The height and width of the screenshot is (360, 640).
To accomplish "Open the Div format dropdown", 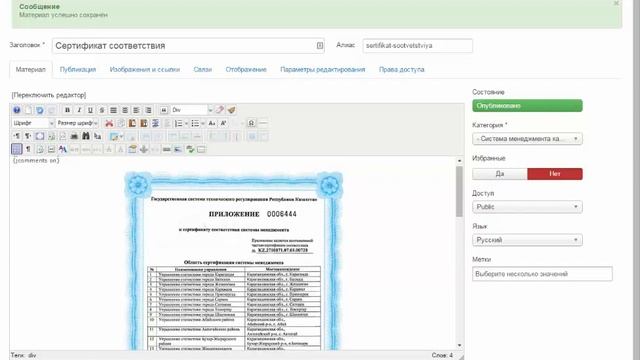I will coord(192,110).
